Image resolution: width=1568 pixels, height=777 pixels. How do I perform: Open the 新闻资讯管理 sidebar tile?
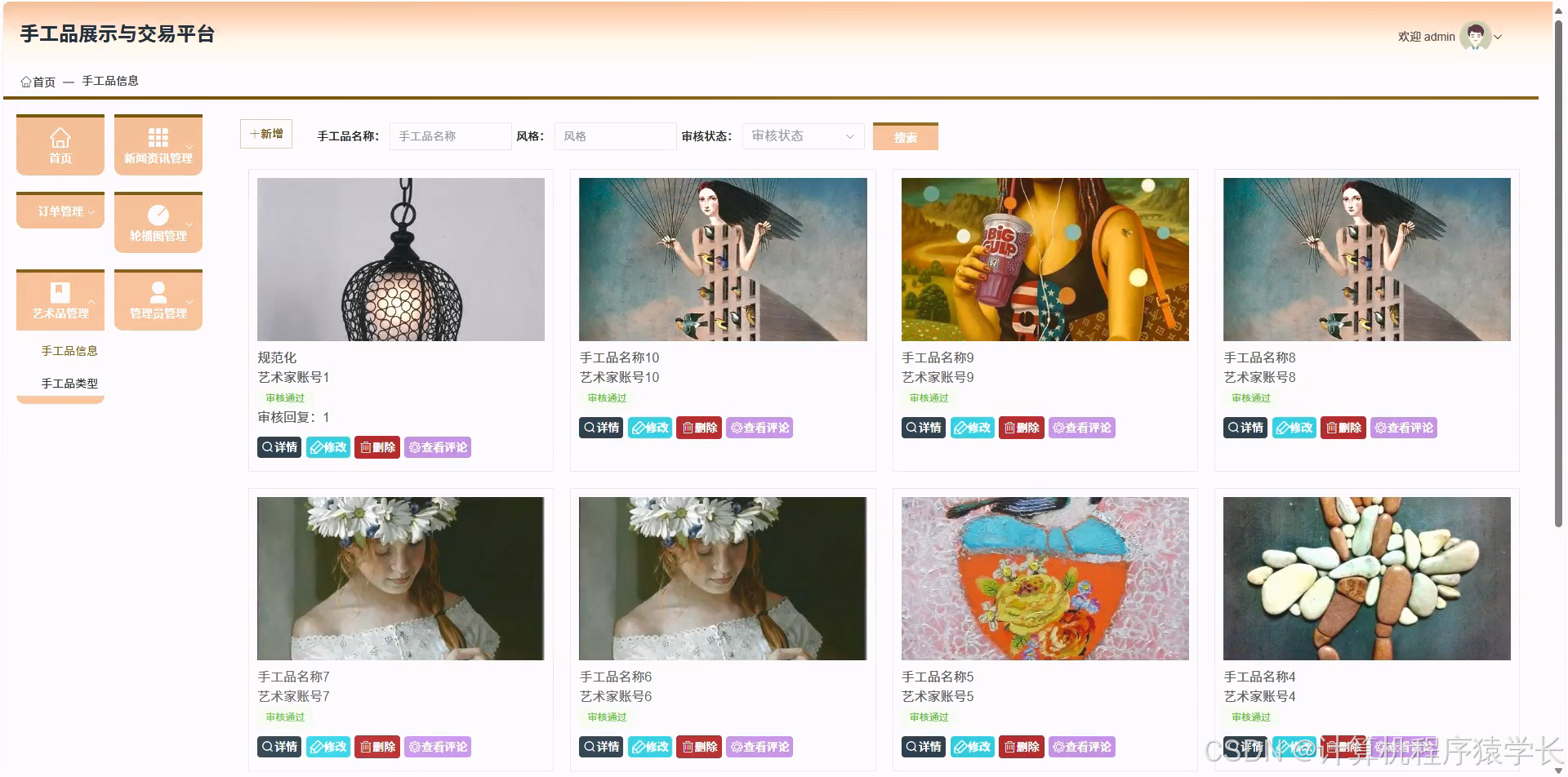pyautogui.click(x=158, y=145)
